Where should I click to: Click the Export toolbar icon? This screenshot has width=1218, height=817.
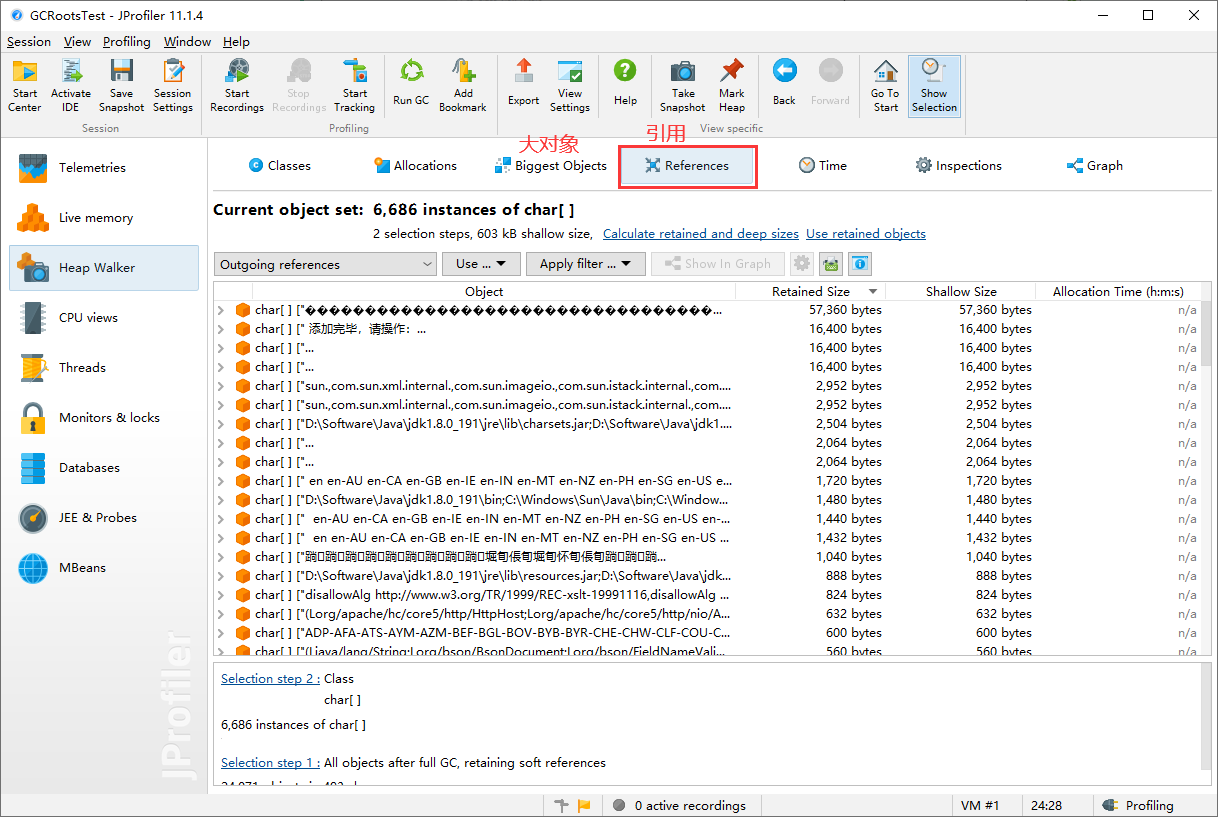click(x=523, y=83)
